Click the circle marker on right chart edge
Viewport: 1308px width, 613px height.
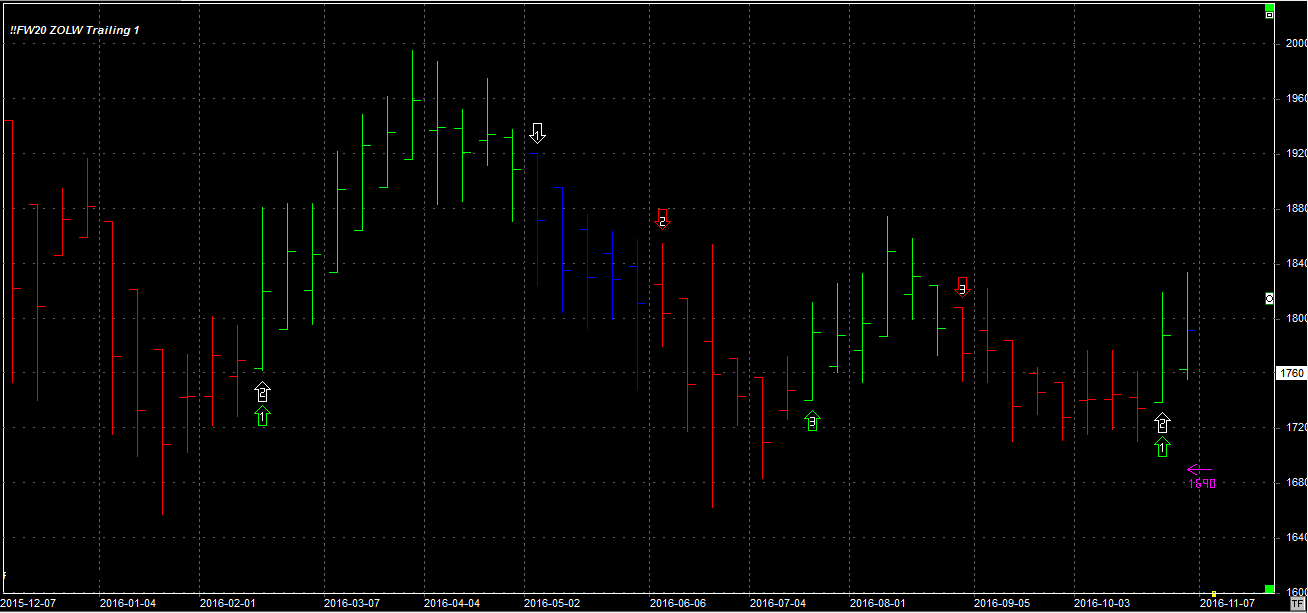click(x=1269, y=299)
